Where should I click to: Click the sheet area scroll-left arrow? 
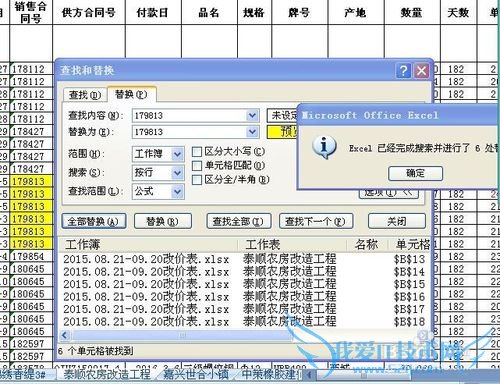pyautogui.click(x=309, y=375)
